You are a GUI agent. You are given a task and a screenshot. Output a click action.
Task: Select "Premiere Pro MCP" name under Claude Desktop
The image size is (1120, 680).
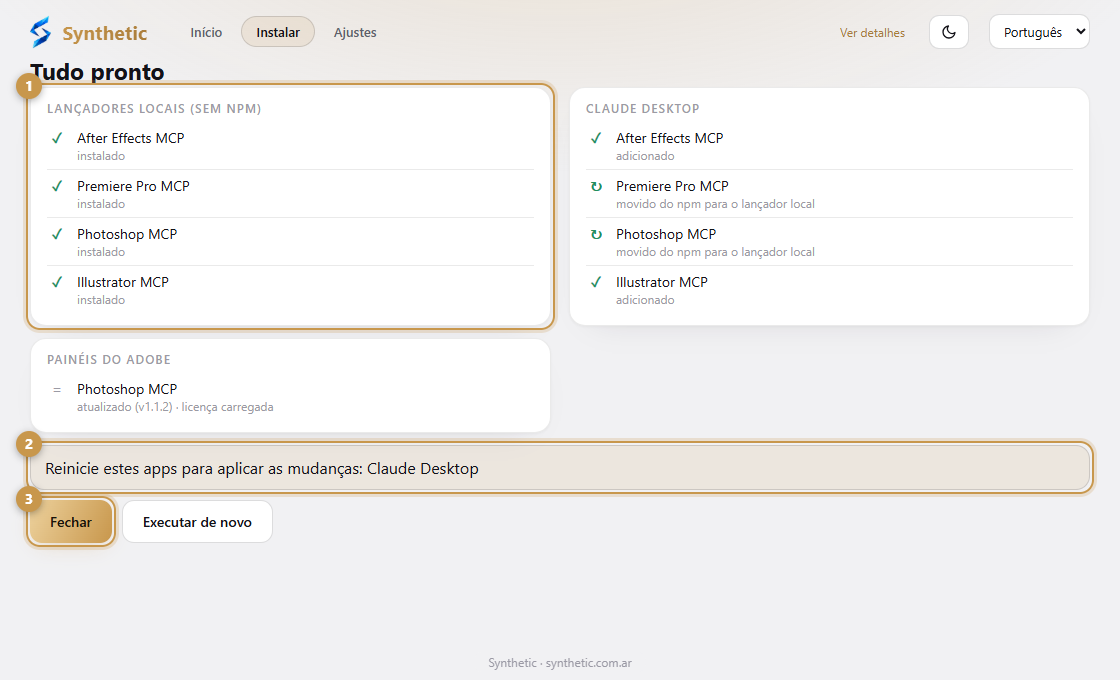pyautogui.click(x=673, y=186)
